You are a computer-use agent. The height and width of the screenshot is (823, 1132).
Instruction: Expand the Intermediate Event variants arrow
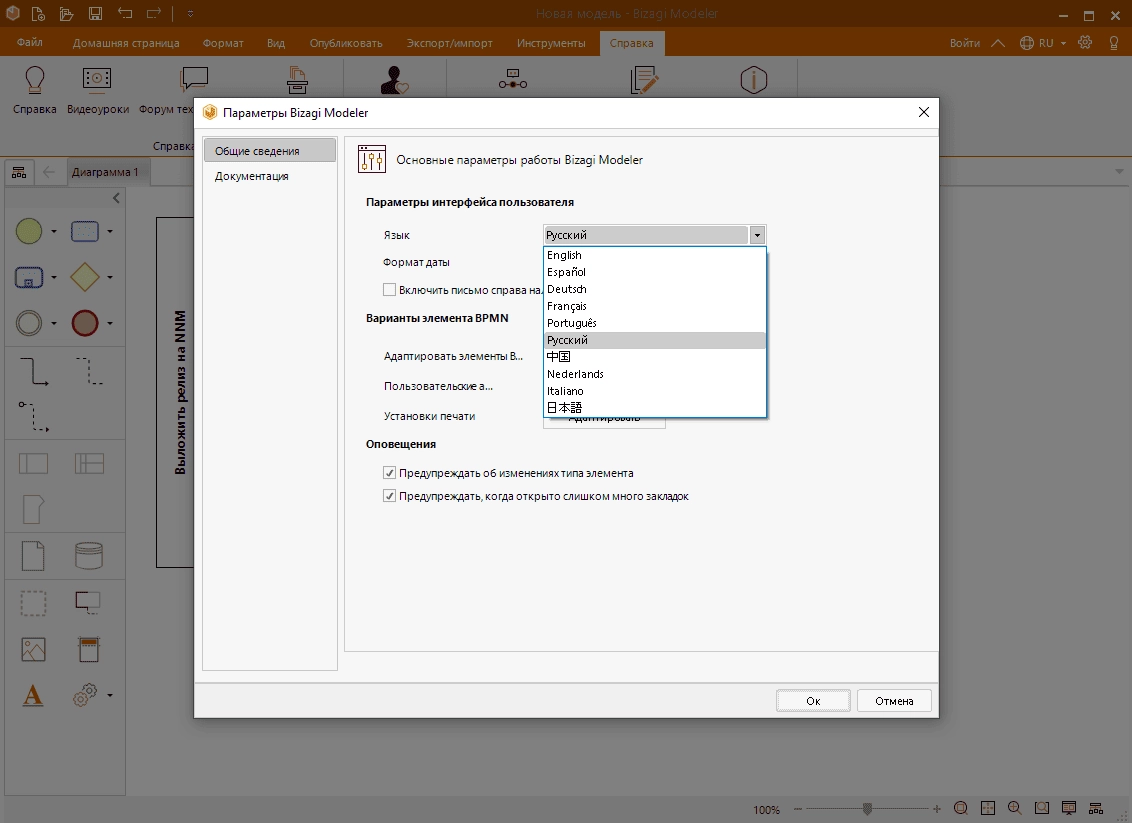[x=54, y=323]
